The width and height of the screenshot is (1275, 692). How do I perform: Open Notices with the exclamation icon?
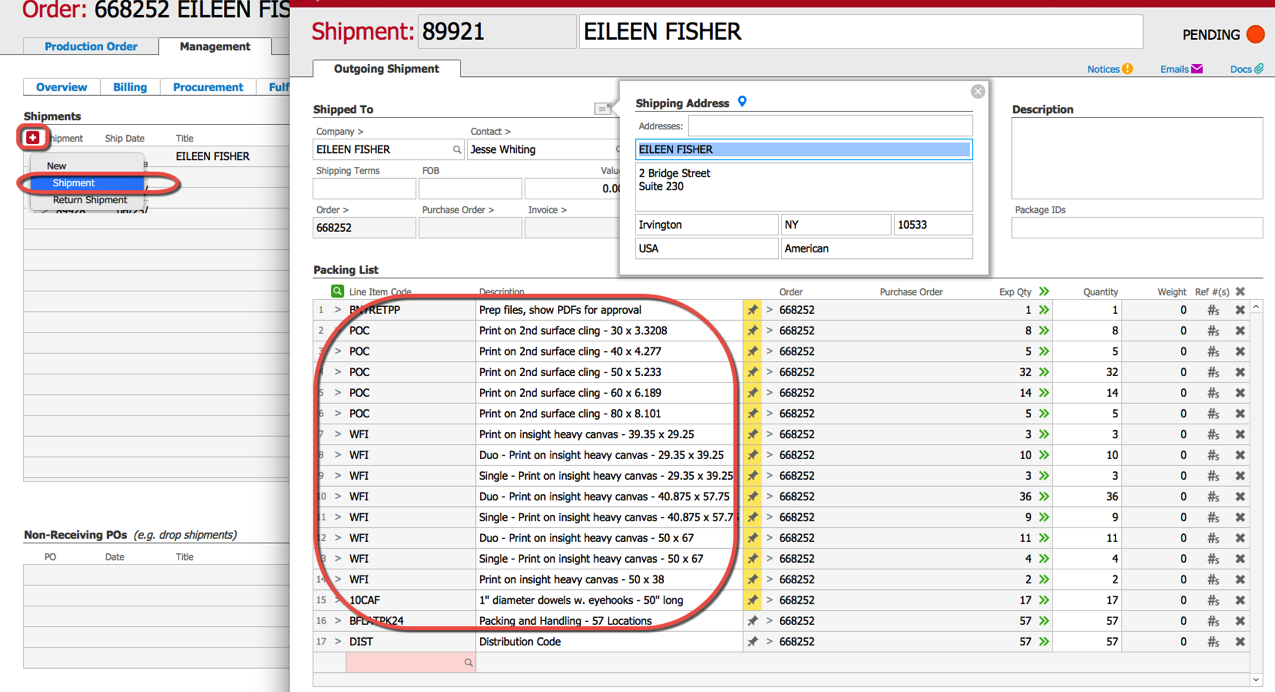coord(1127,69)
